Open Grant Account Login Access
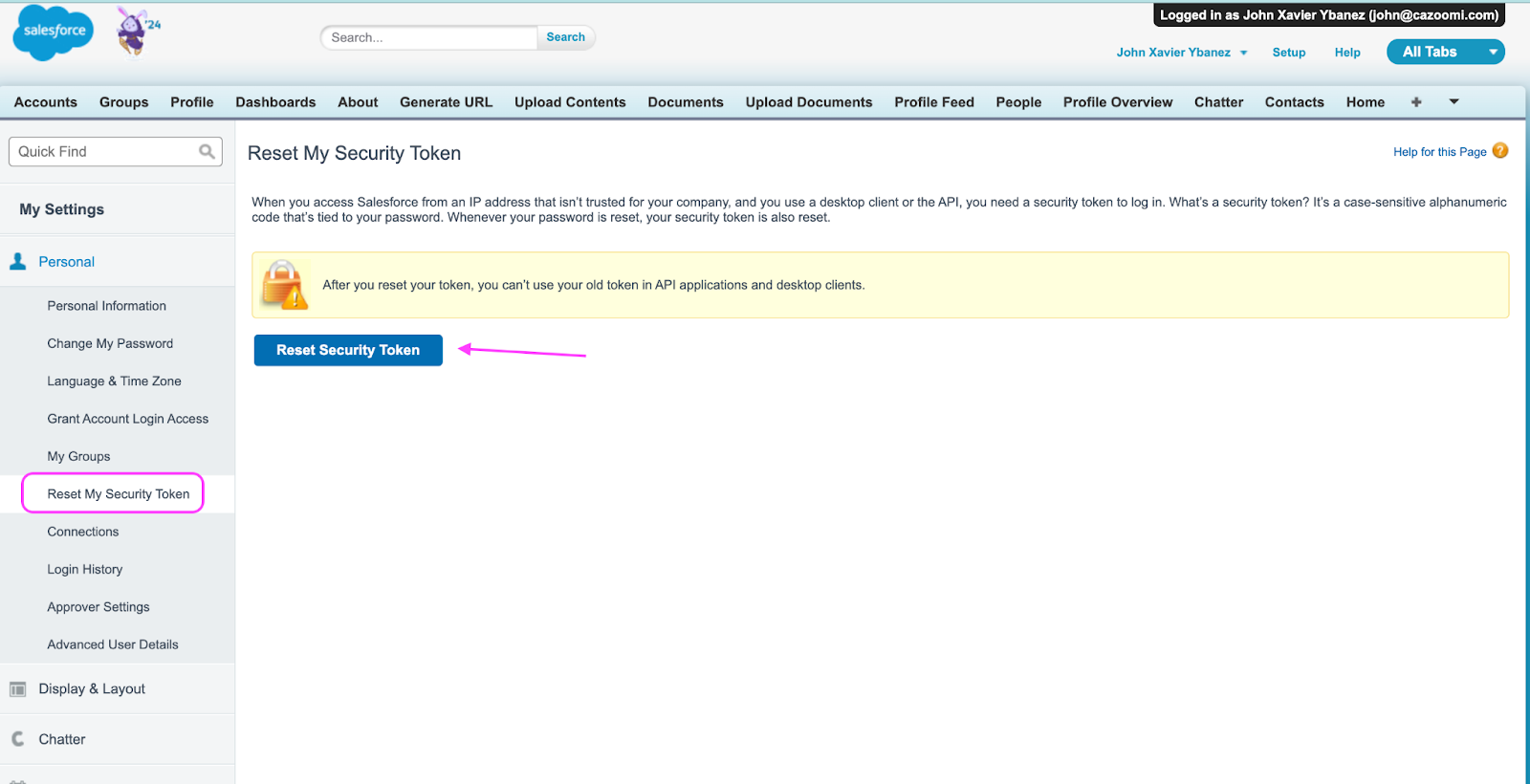The image size is (1530, 784). click(127, 419)
